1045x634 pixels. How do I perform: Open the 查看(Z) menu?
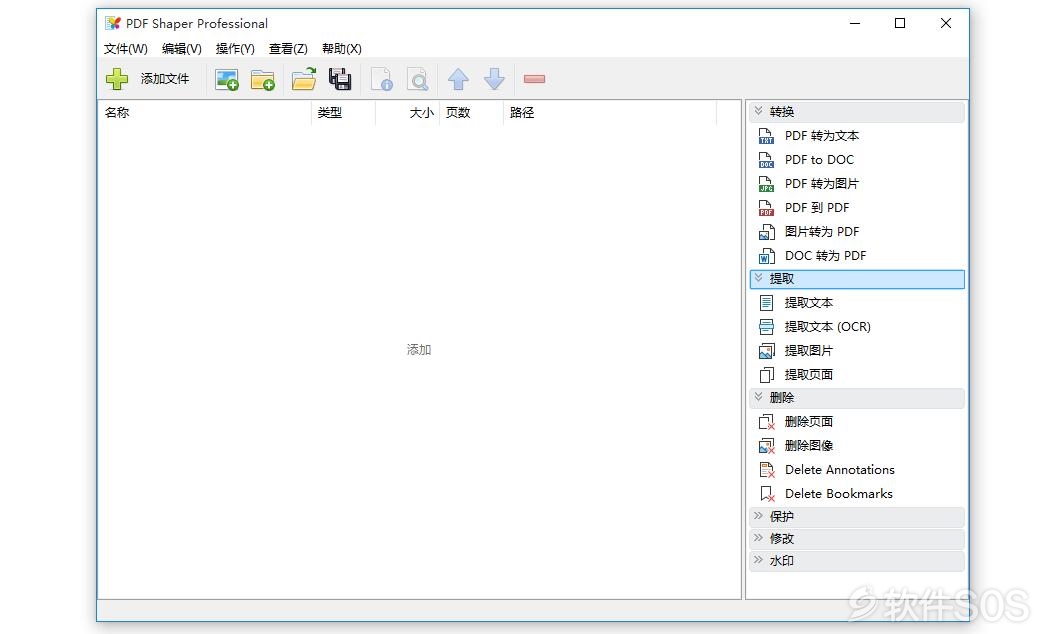pos(288,49)
